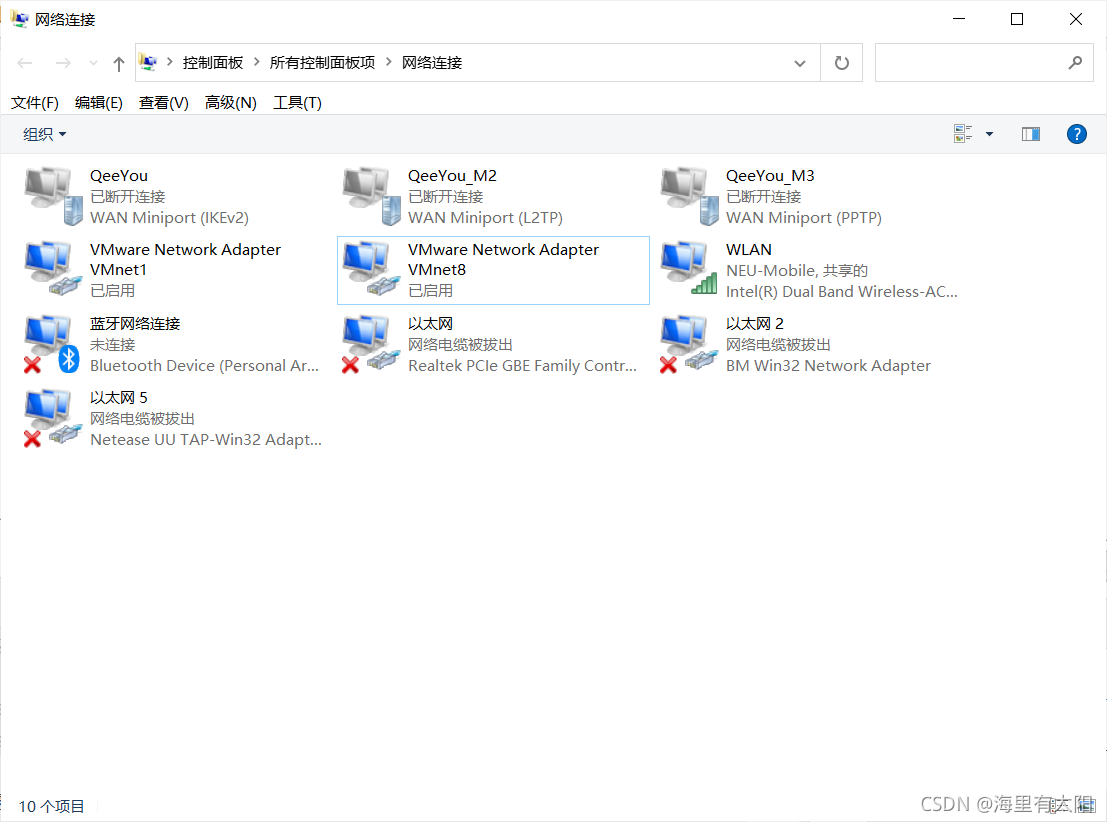Image resolution: width=1107 pixels, height=822 pixels.
Task: Click the QeeYou connection name text
Action: [x=119, y=176]
